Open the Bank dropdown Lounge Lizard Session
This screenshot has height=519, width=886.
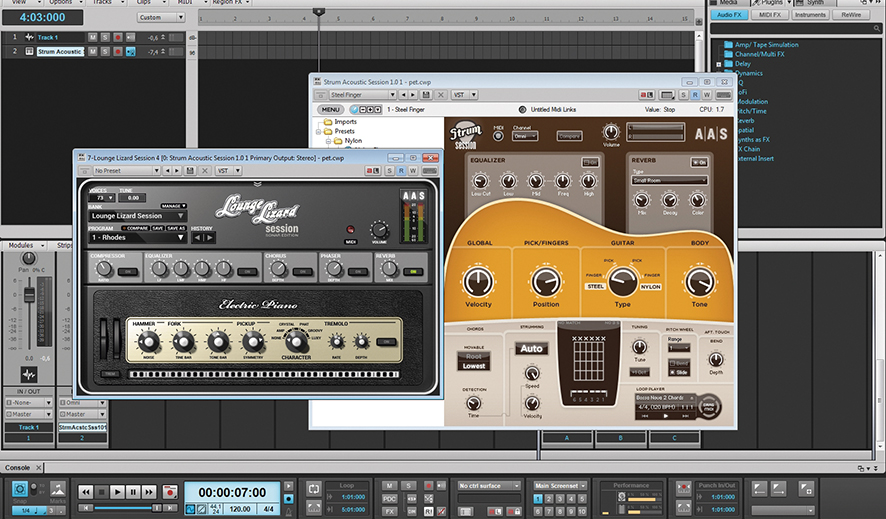[x=137, y=216]
